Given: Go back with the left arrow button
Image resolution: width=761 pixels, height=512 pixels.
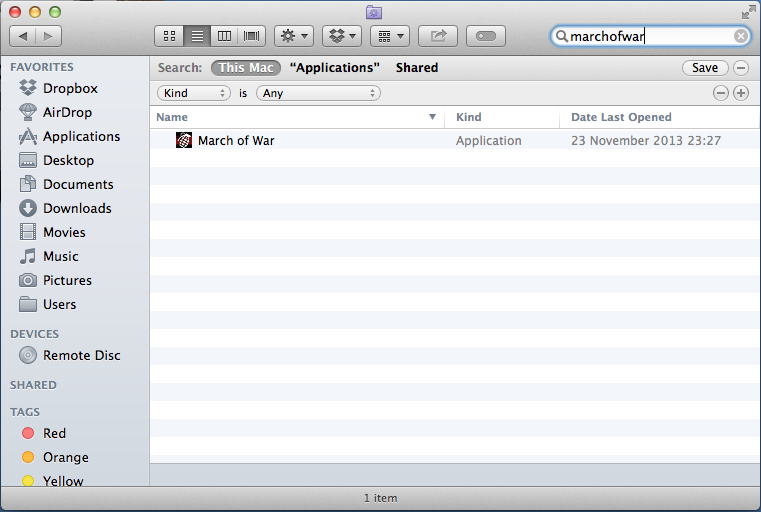Looking at the screenshot, I should (22, 36).
